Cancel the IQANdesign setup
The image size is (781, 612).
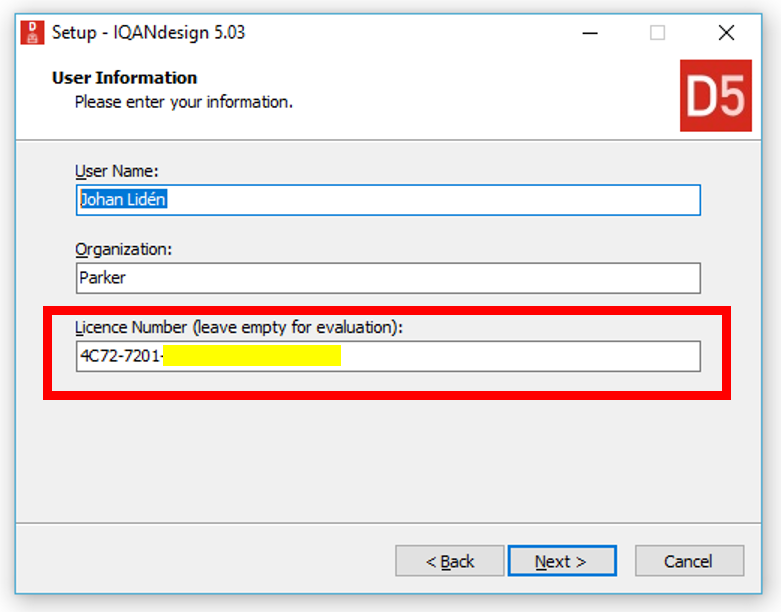pos(689,561)
